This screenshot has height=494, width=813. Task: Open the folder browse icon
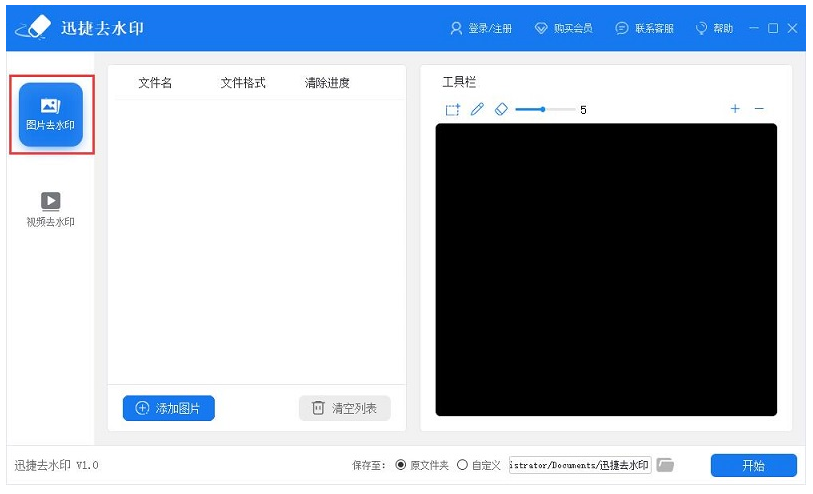(x=665, y=465)
